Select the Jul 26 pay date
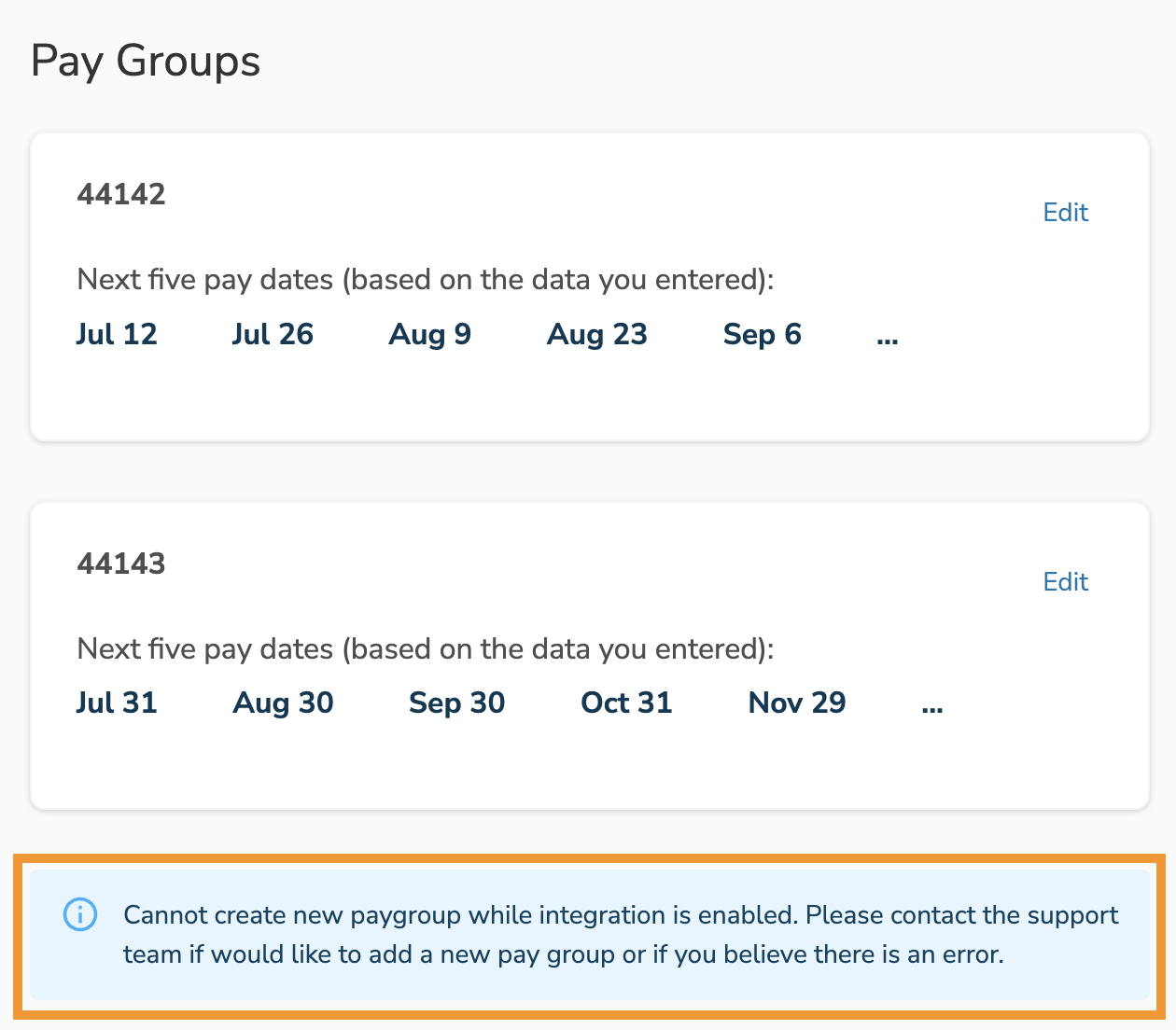Screen dimensions: 1176x1030 (273, 335)
